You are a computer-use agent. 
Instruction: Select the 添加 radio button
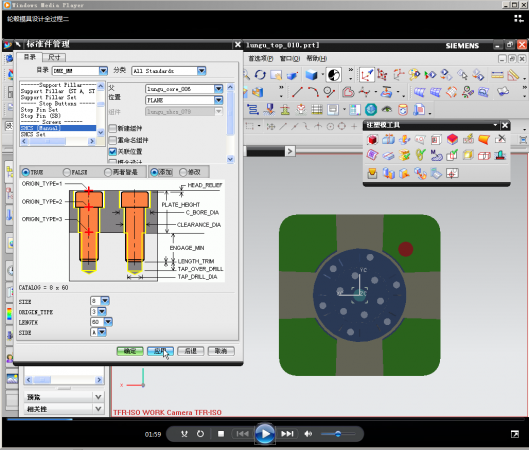coord(154,172)
